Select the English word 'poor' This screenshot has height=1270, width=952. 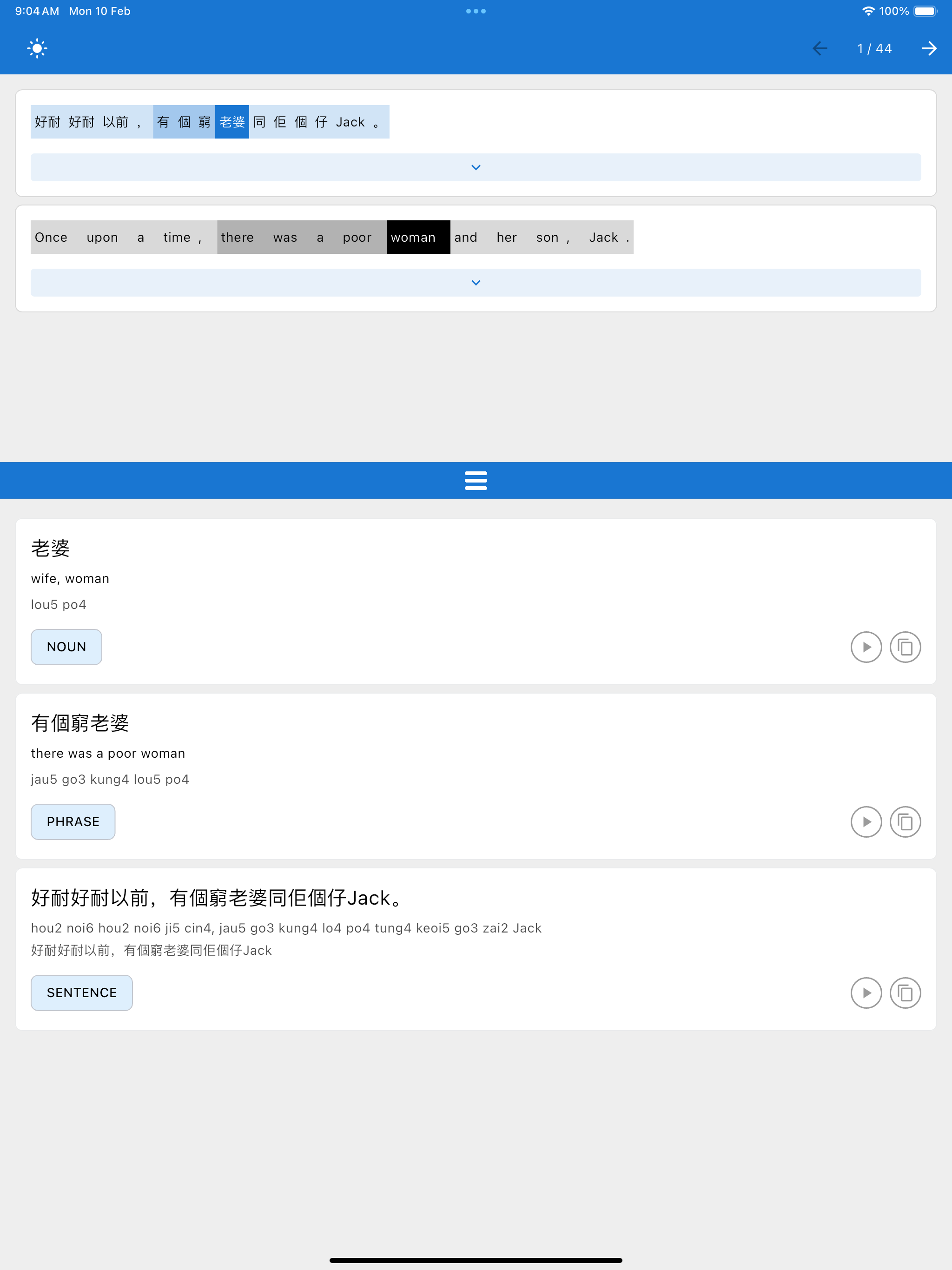tap(357, 237)
